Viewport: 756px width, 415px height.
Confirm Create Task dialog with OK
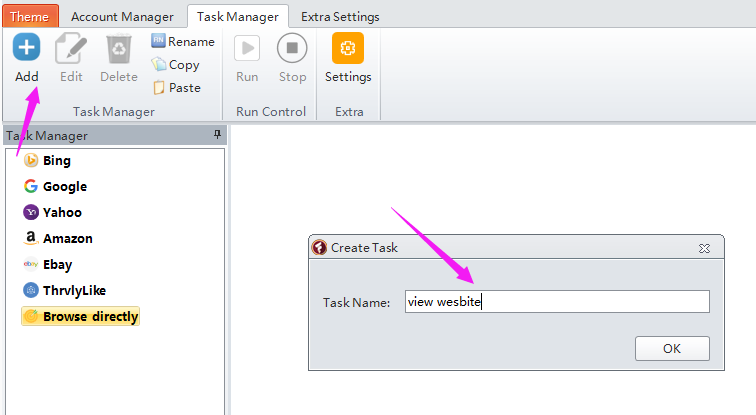coord(671,348)
